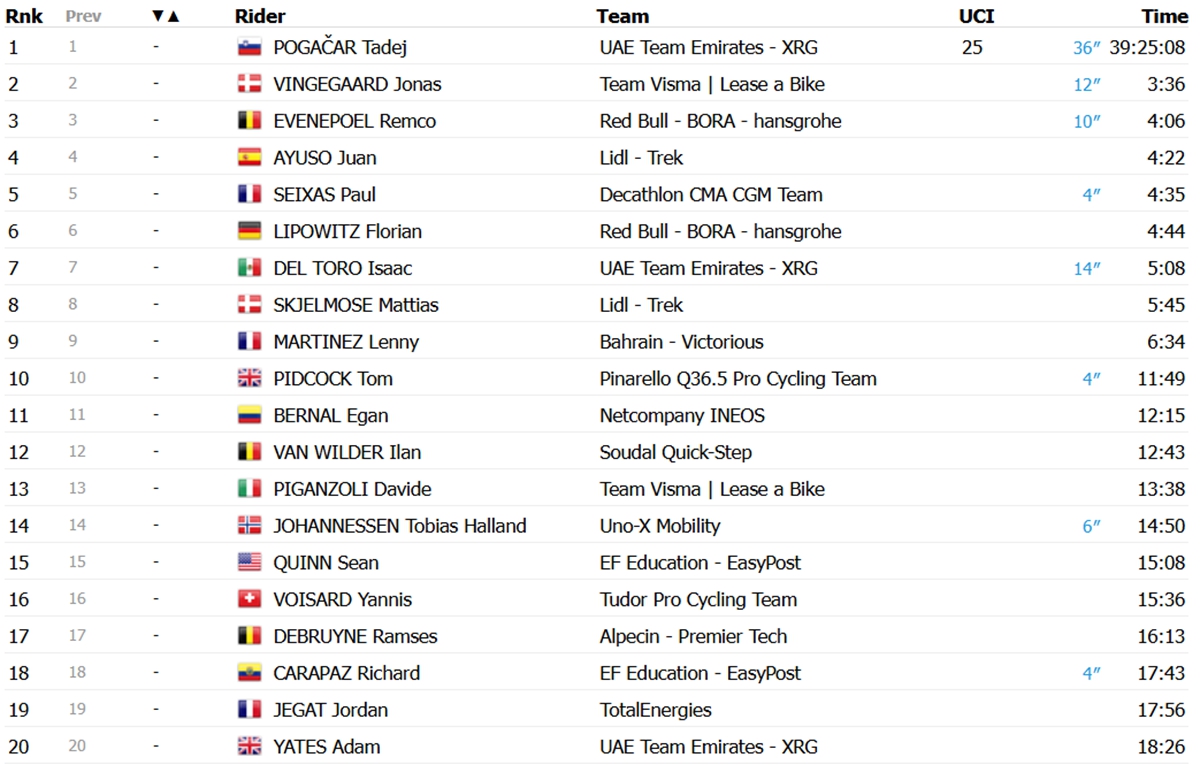Sort table by Rnk column header

[24, 16]
